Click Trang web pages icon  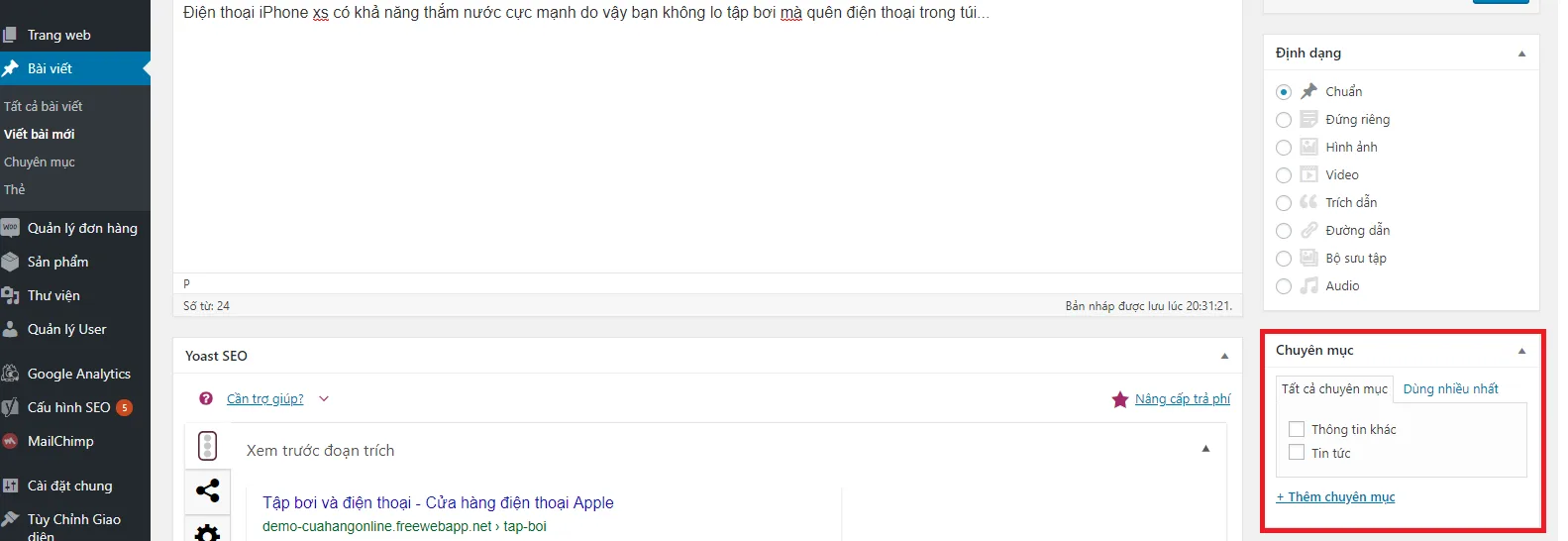pos(10,35)
